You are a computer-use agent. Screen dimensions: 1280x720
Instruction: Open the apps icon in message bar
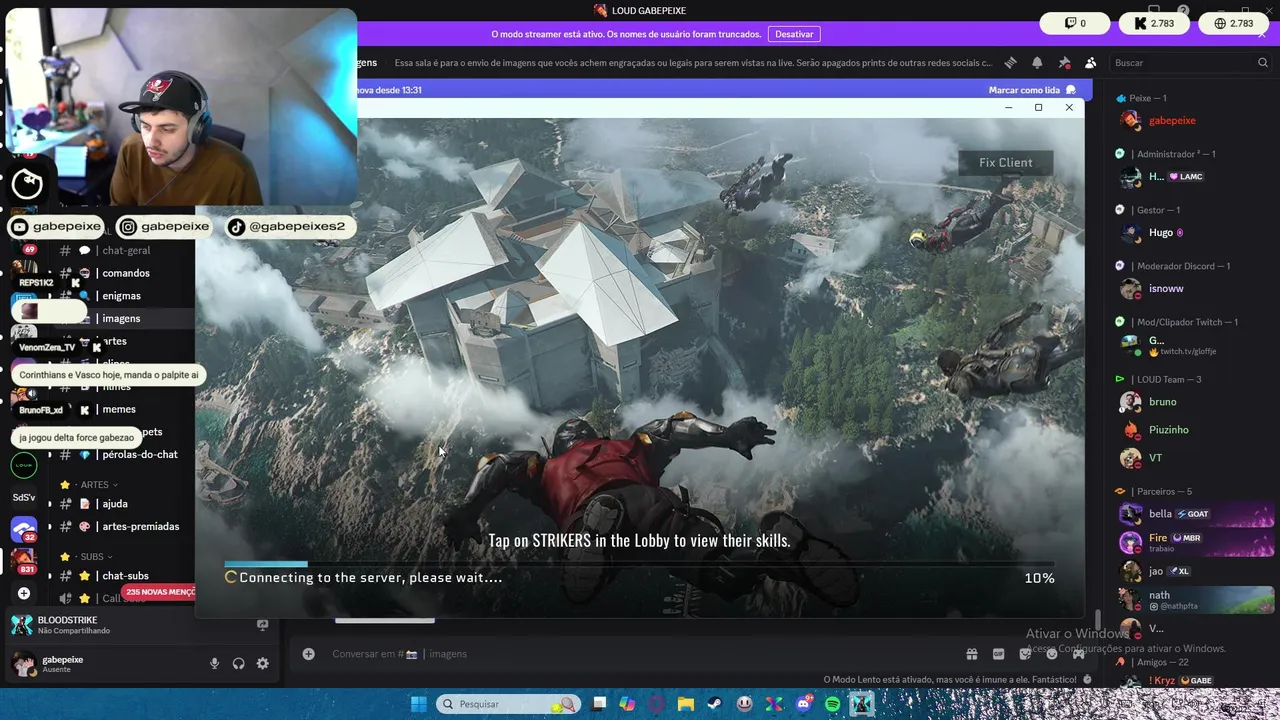click(1078, 654)
